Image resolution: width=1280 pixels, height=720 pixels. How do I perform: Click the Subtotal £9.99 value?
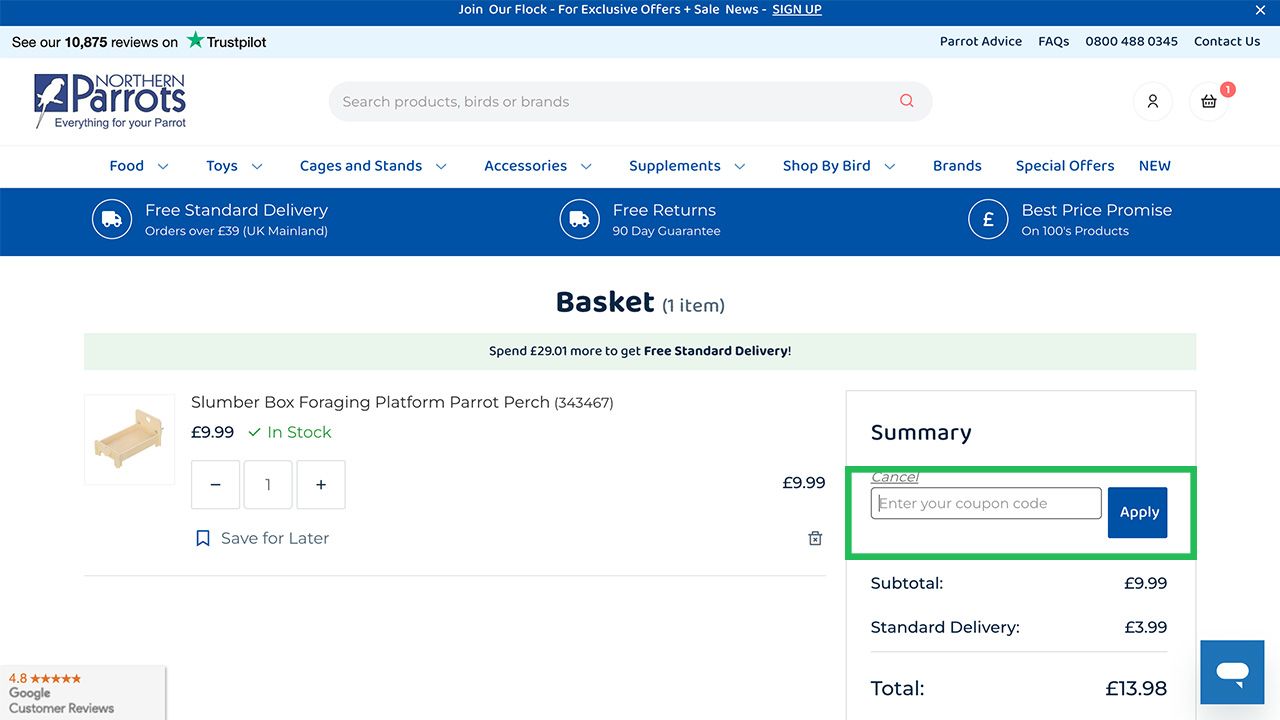point(1146,583)
